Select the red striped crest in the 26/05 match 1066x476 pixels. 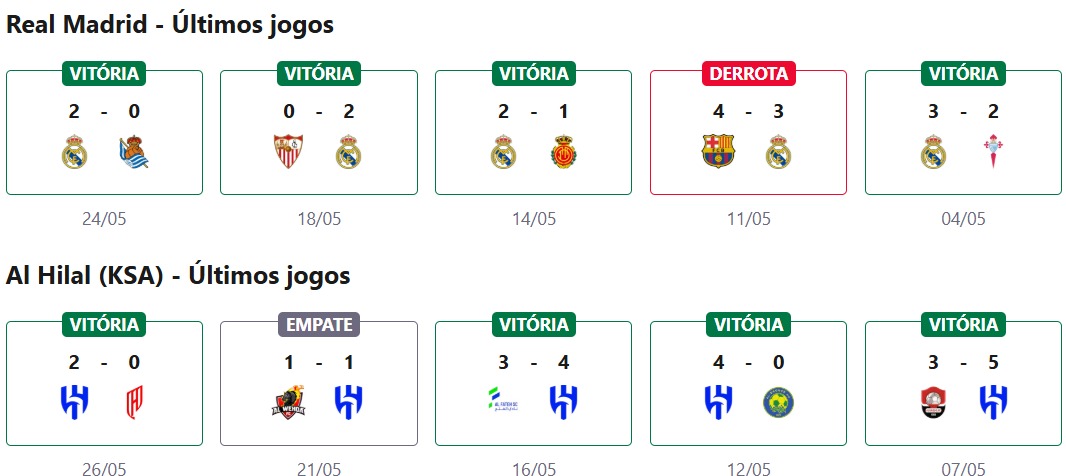pos(134,402)
